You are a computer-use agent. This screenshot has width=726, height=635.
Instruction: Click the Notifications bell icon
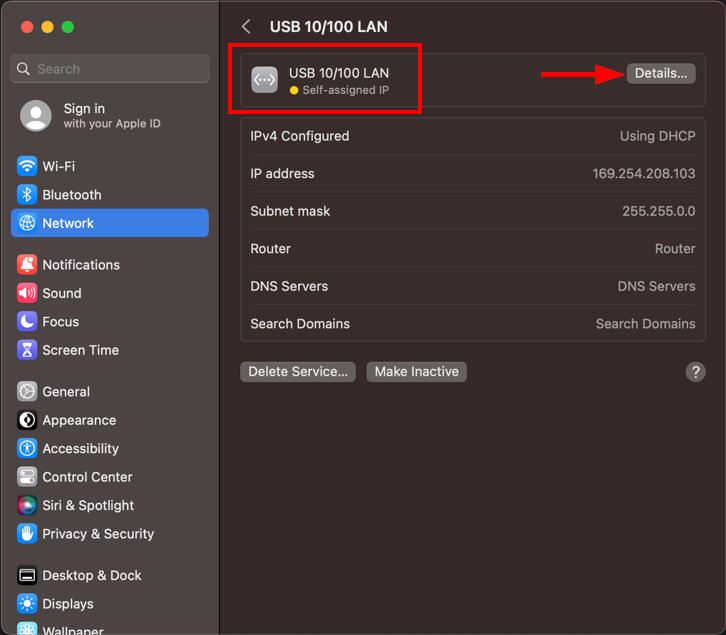point(27,264)
